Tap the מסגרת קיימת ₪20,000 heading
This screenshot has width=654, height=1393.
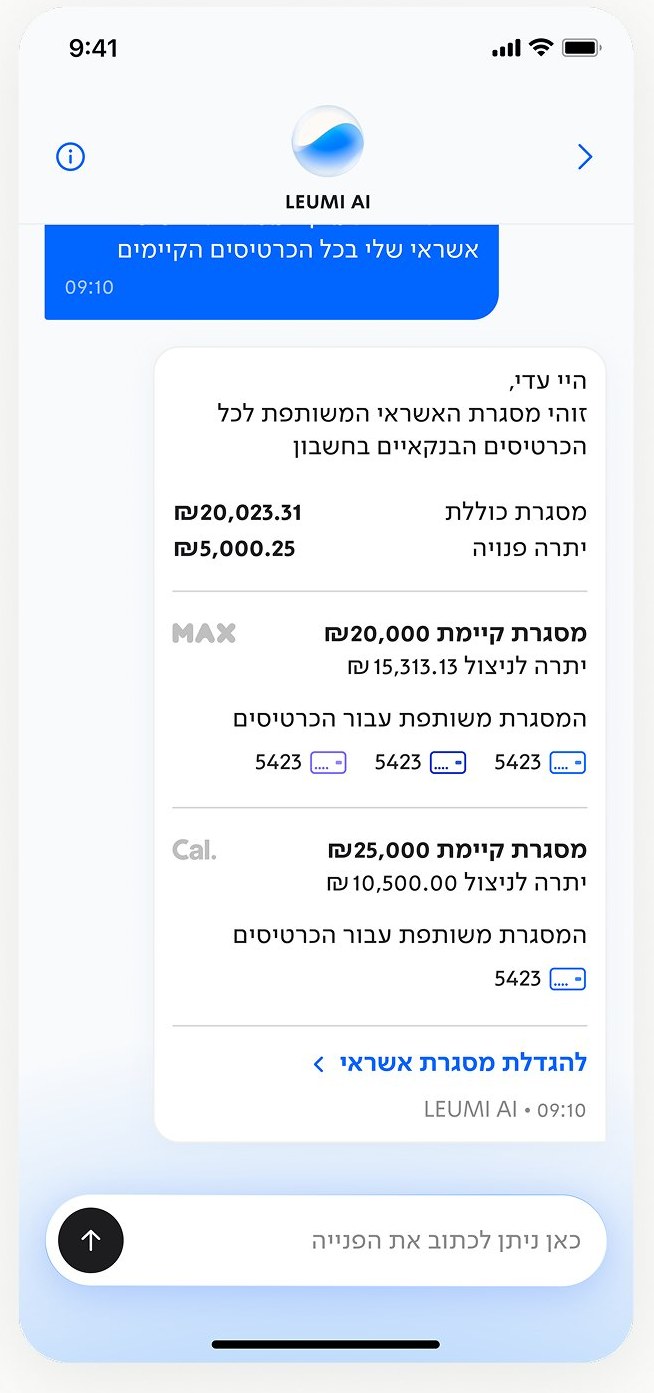click(455, 633)
